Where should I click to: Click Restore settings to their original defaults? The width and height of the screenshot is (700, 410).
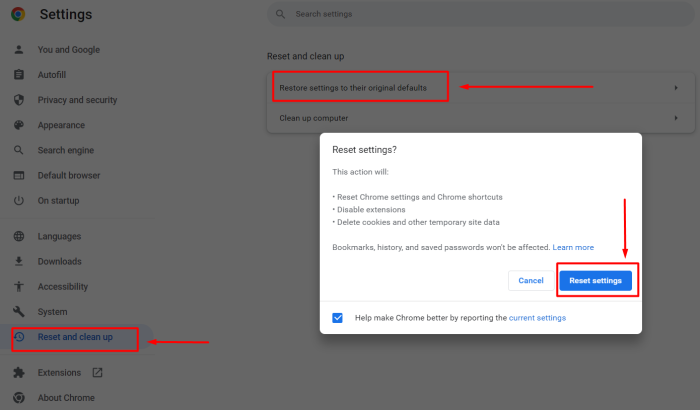[x=481, y=88]
